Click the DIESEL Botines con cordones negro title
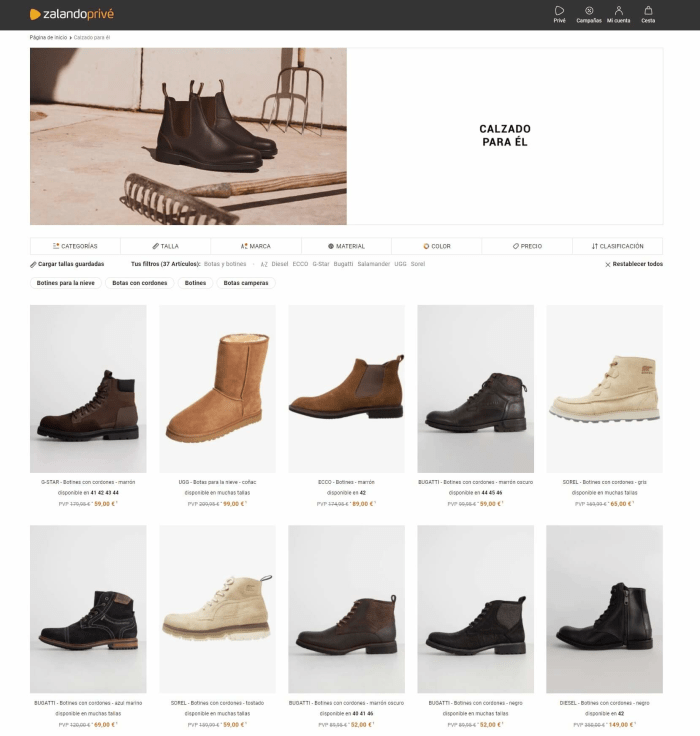700x736 pixels. (x=605, y=703)
